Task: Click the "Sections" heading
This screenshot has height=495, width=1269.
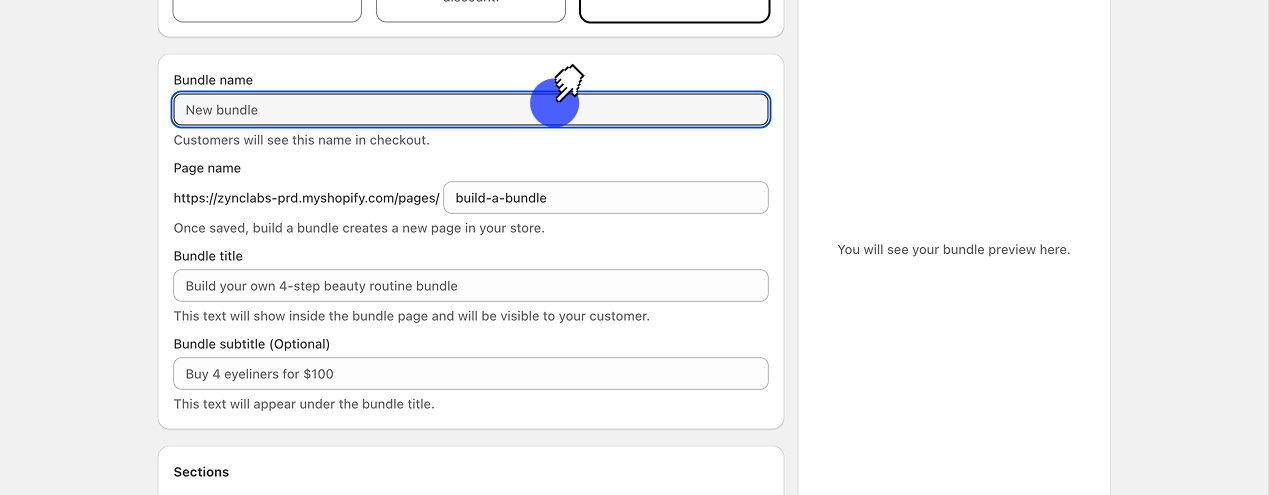Action: click(x=201, y=472)
